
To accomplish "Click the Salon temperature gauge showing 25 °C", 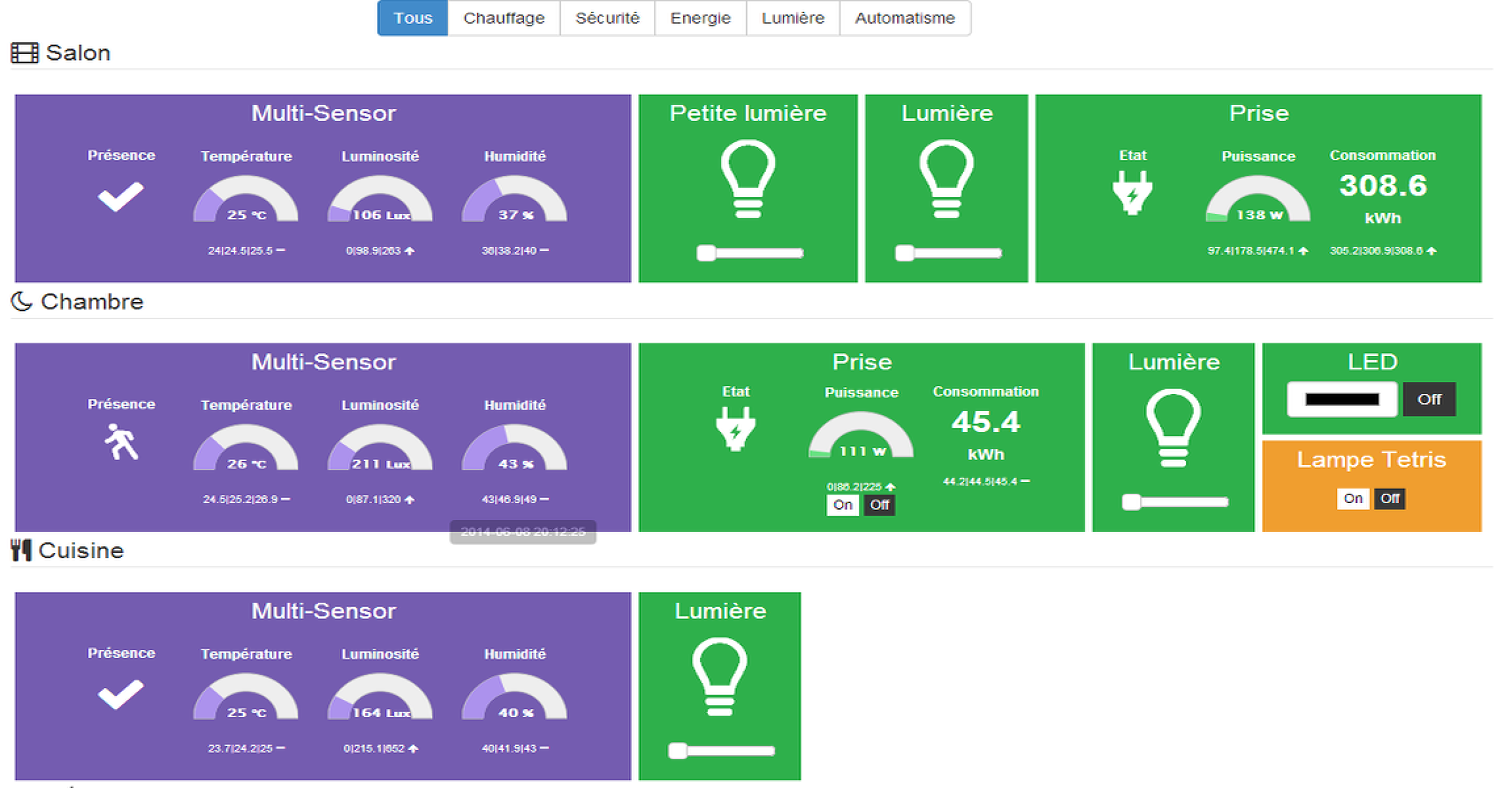I will click(246, 200).
